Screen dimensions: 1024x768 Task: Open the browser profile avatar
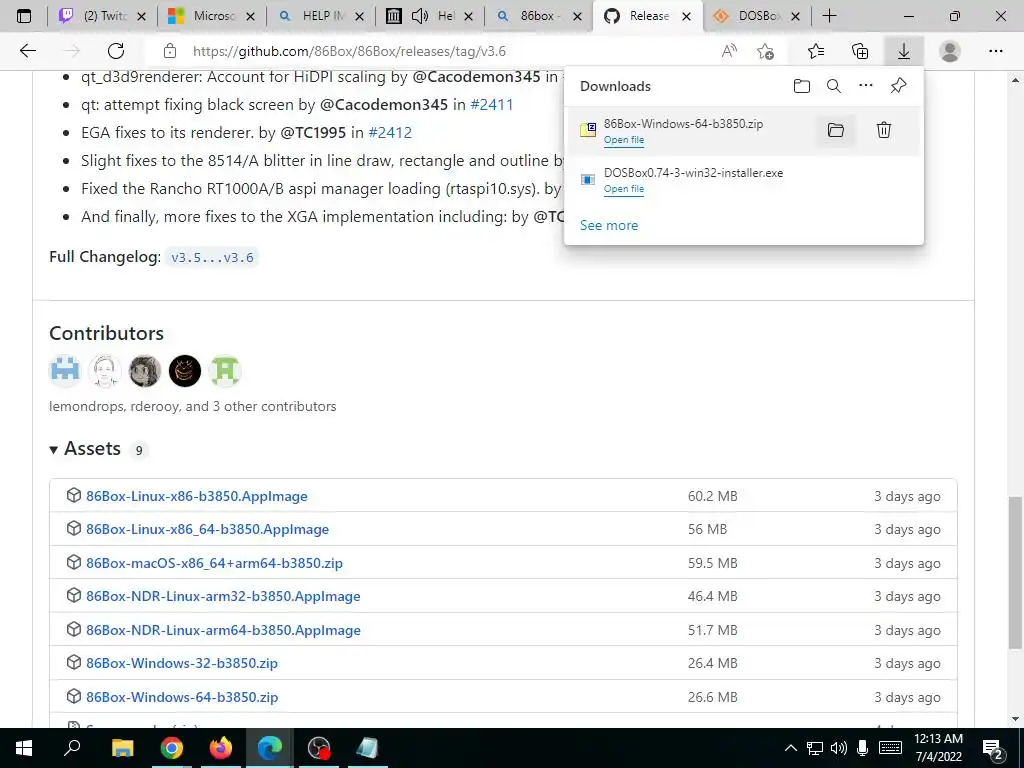[950, 51]
